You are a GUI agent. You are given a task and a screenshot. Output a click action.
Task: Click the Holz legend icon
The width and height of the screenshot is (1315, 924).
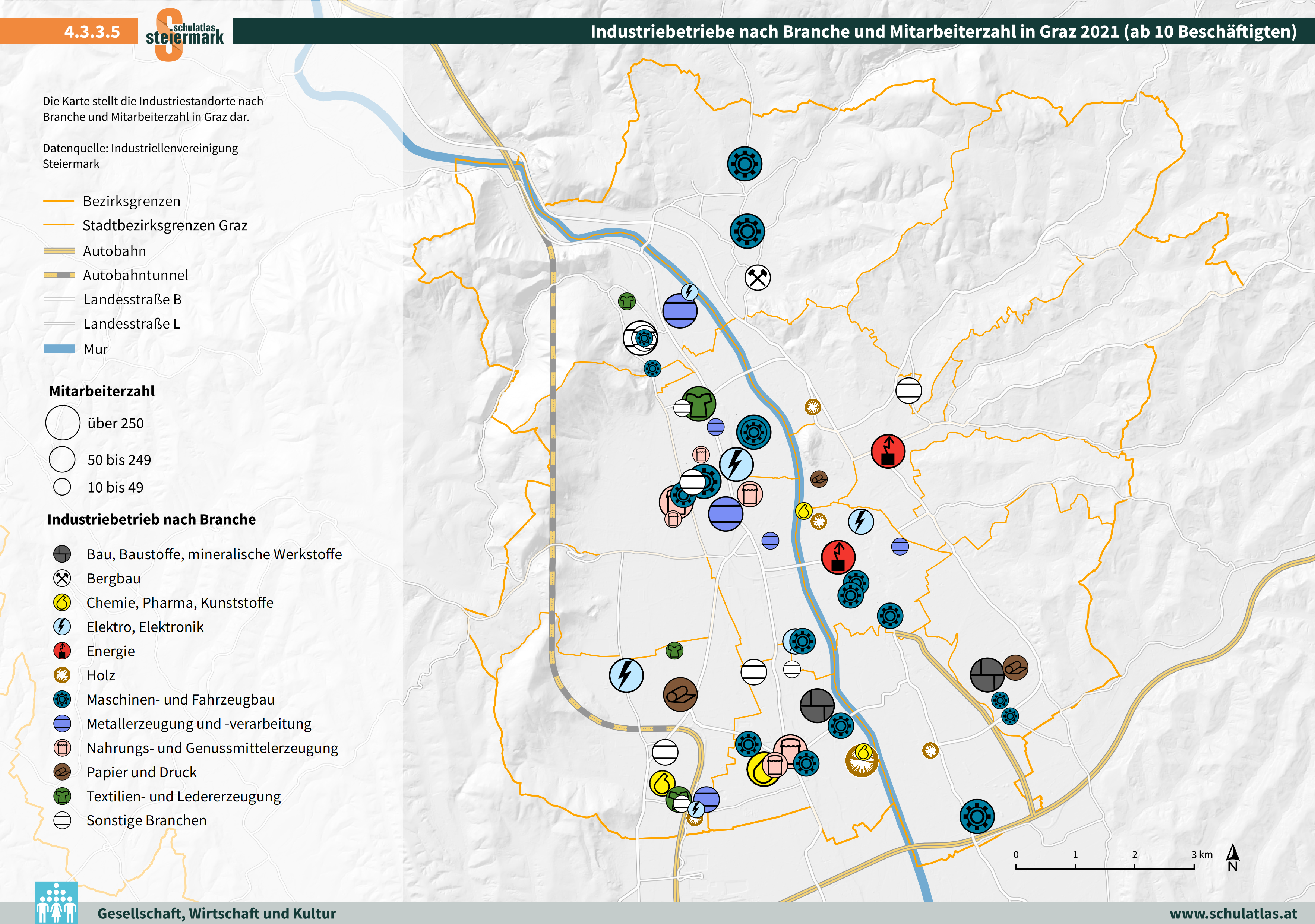click(62, 675)
